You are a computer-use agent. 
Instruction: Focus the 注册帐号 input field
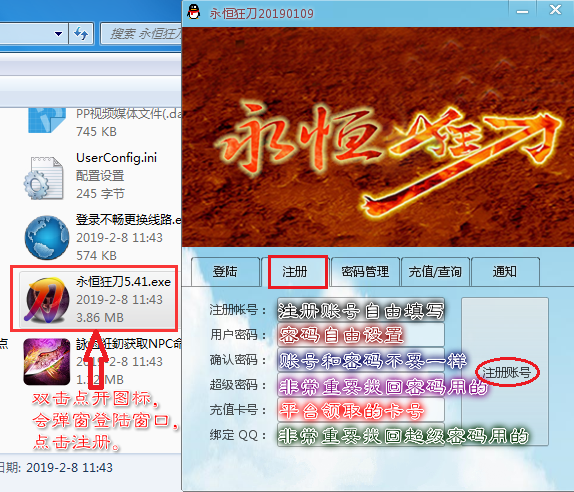click(x=361, y=310)
